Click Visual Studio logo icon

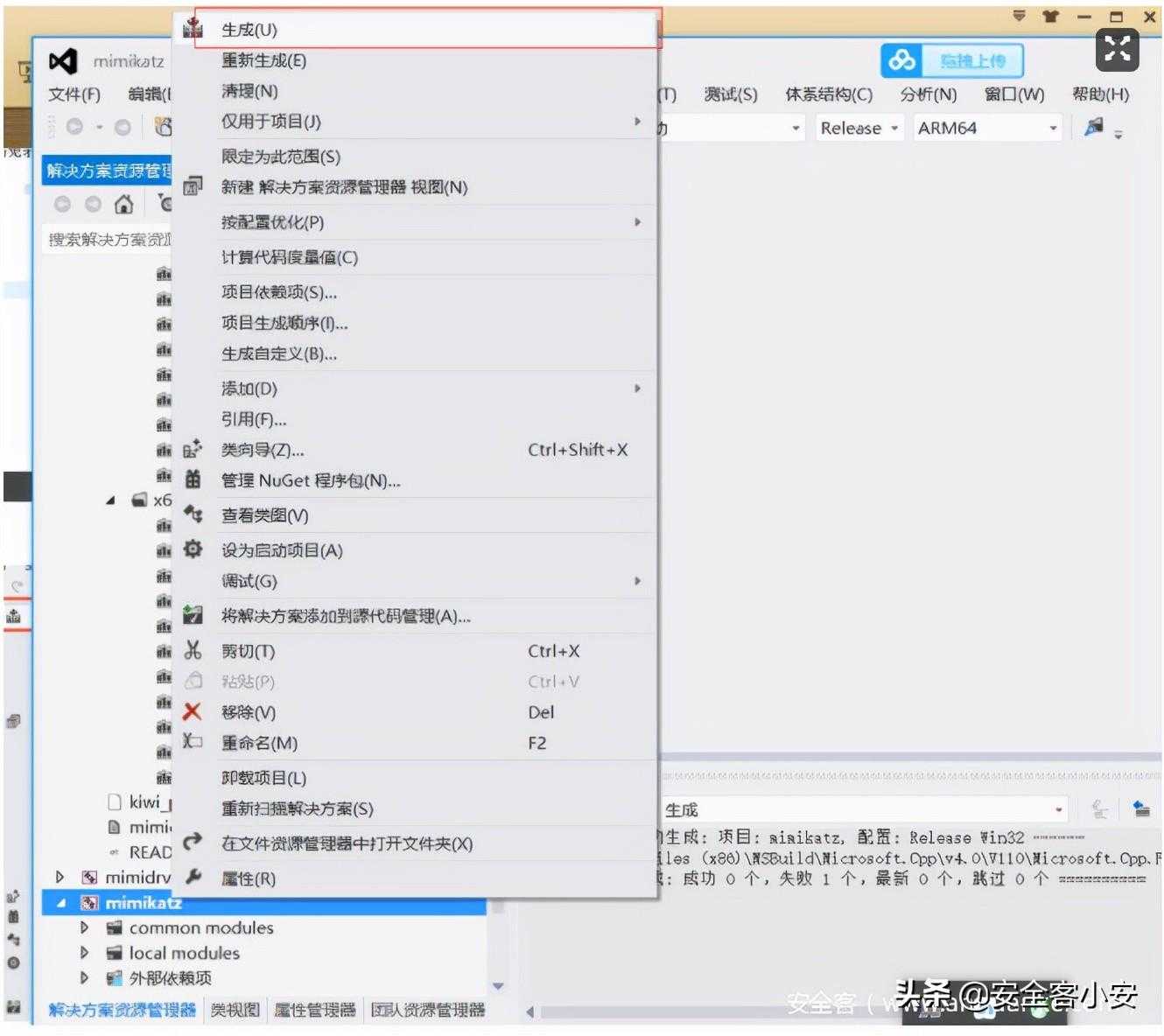(x=63, y=61)
